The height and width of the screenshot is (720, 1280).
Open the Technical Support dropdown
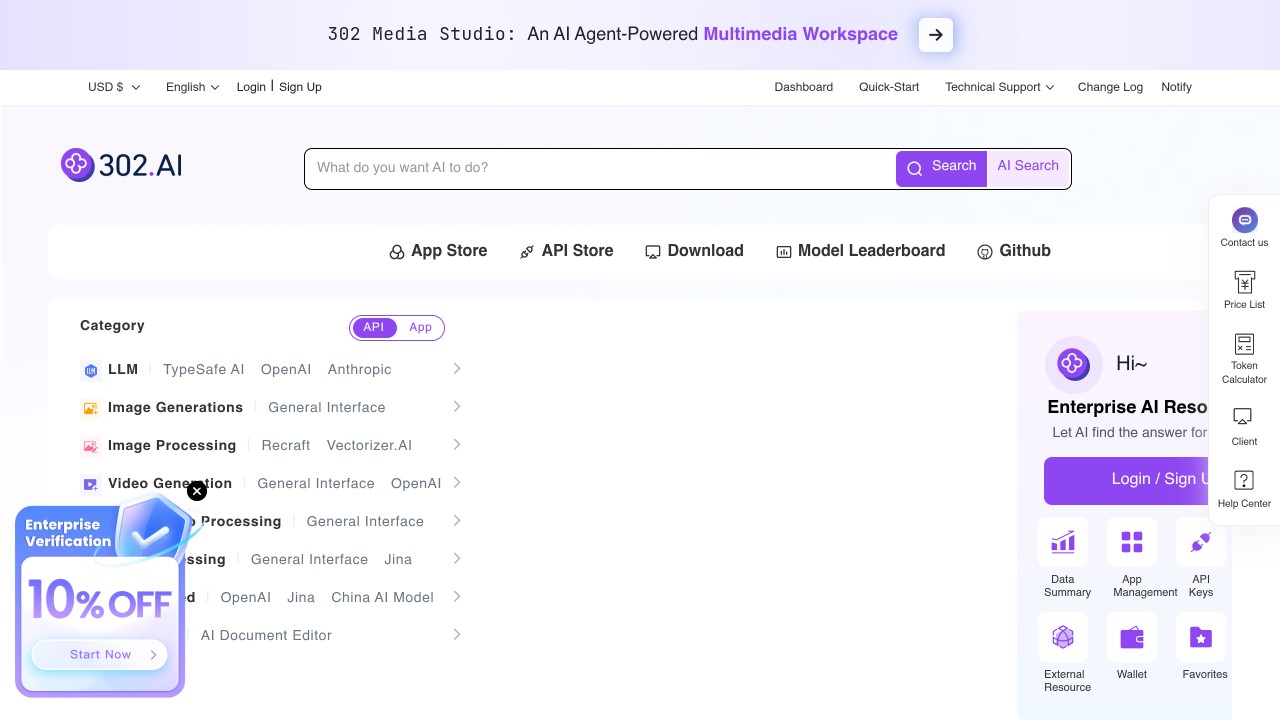[1000, 87]
